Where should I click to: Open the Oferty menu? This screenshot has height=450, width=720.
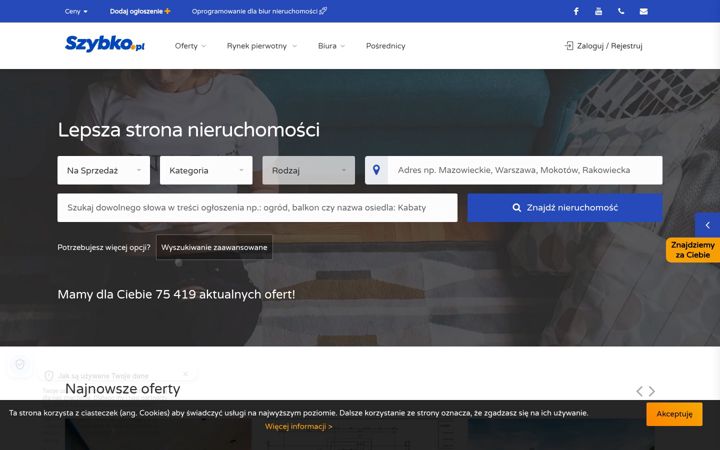(190, 46)
